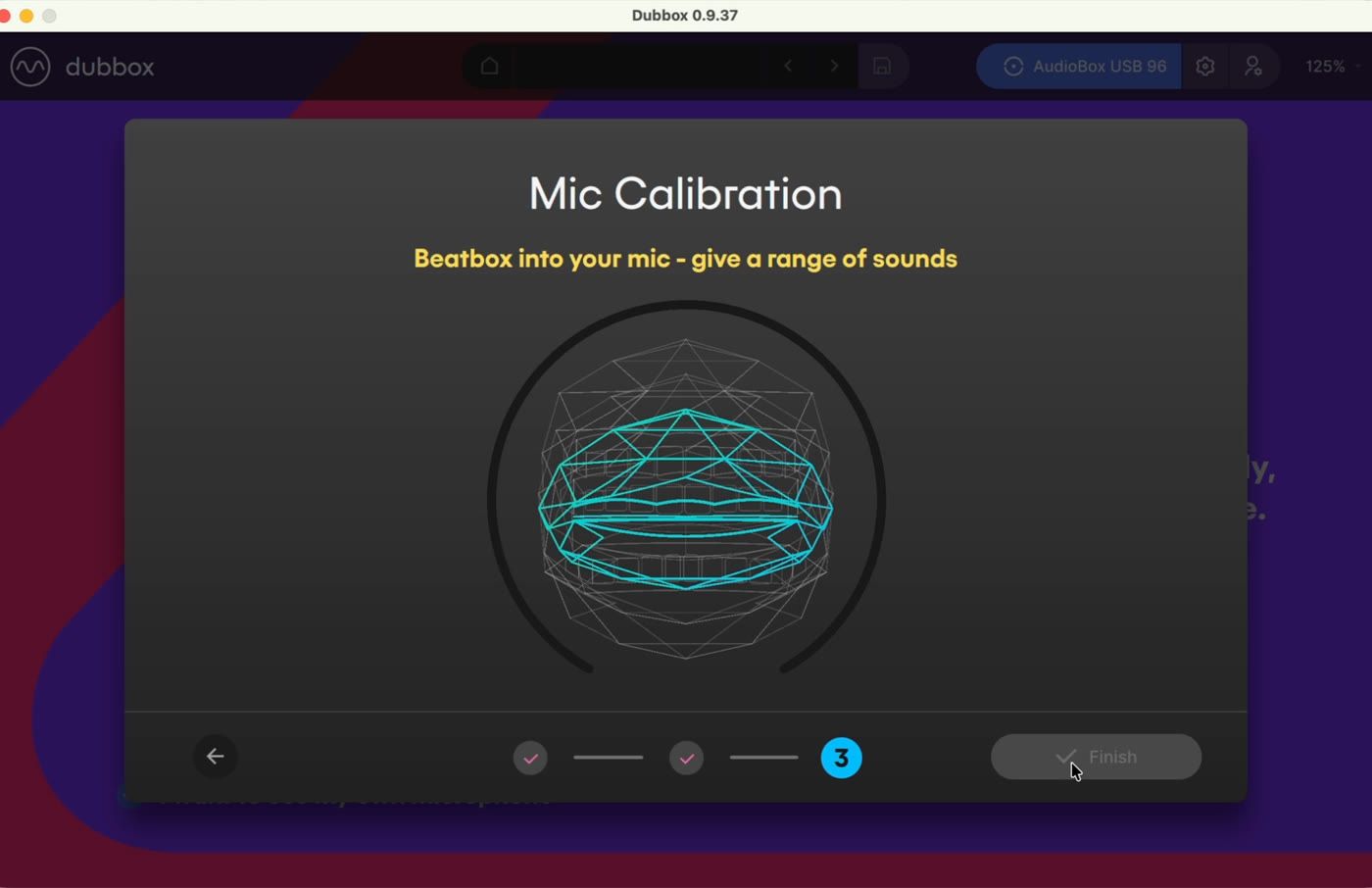Viewport: 1372px width, 888px height.
Task: Click the Finish button
Action: pos(1096,757)
